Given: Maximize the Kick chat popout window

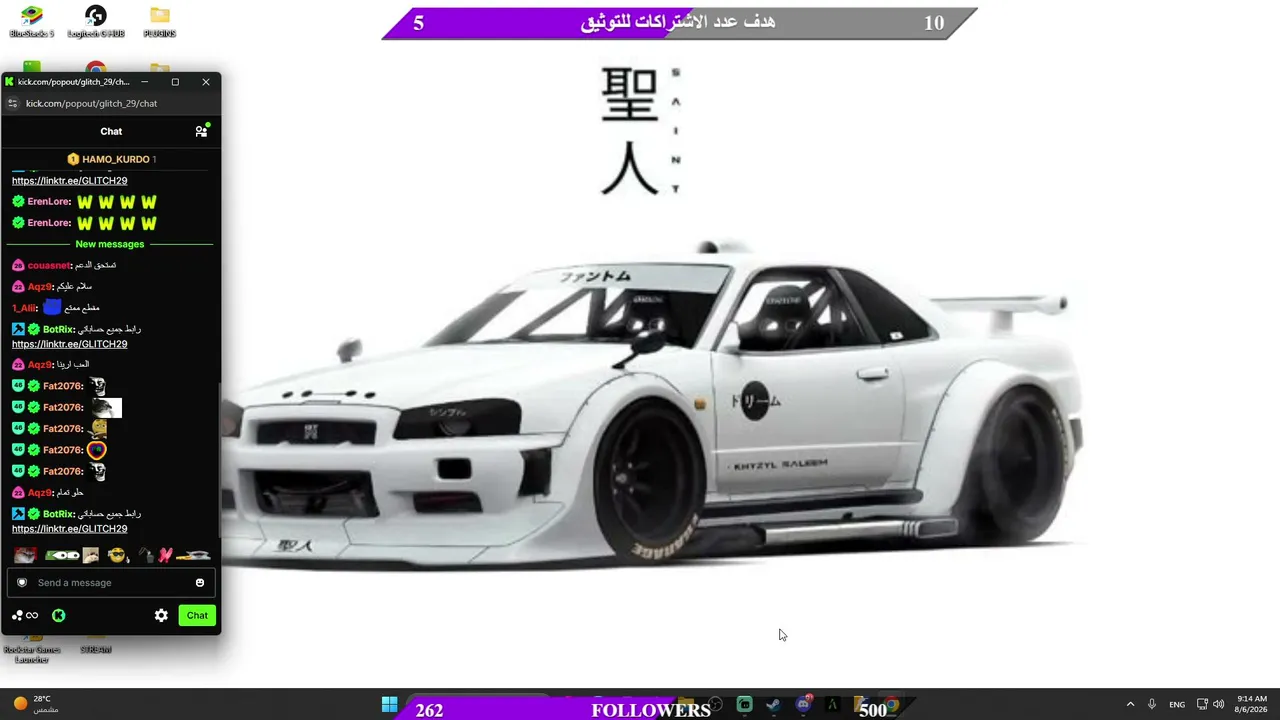Looking at the screenshot, I should (175, 82).
